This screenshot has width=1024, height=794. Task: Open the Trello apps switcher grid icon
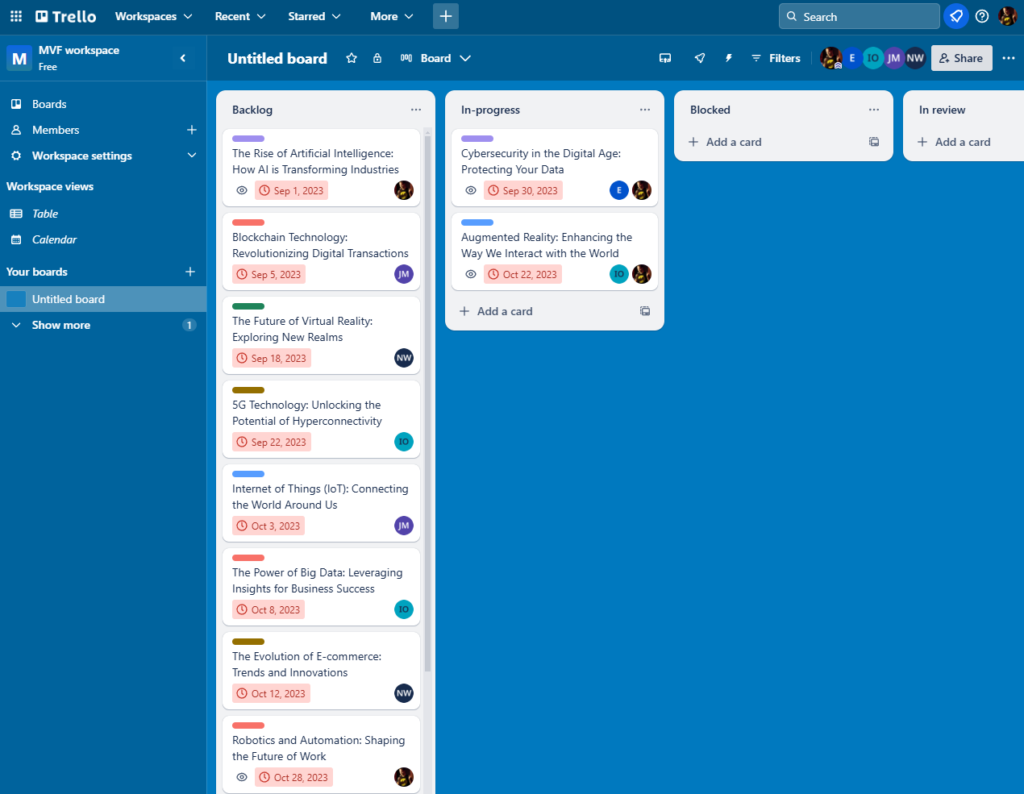pos(15,15)
